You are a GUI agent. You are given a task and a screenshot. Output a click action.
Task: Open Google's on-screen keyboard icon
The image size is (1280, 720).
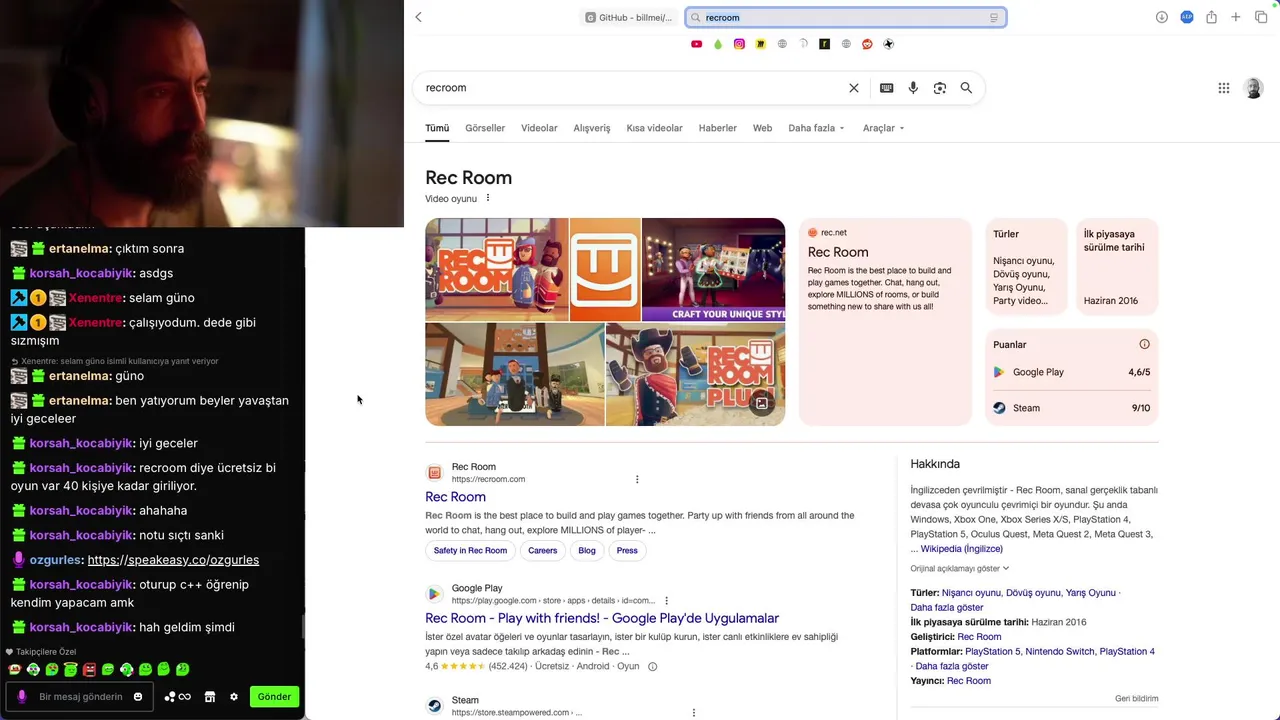886,88
